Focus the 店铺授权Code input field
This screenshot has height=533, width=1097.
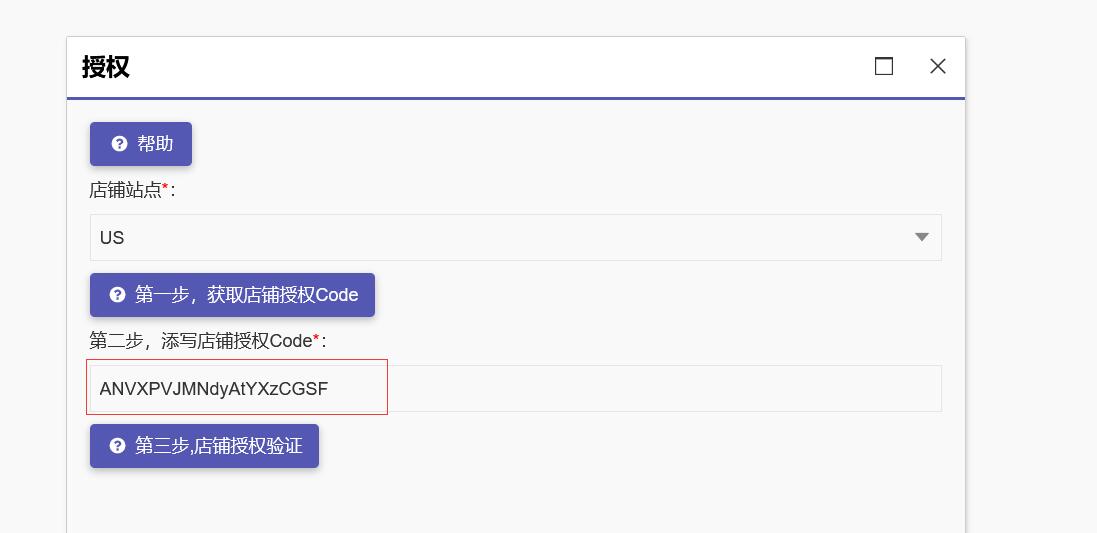click(516, 388)
